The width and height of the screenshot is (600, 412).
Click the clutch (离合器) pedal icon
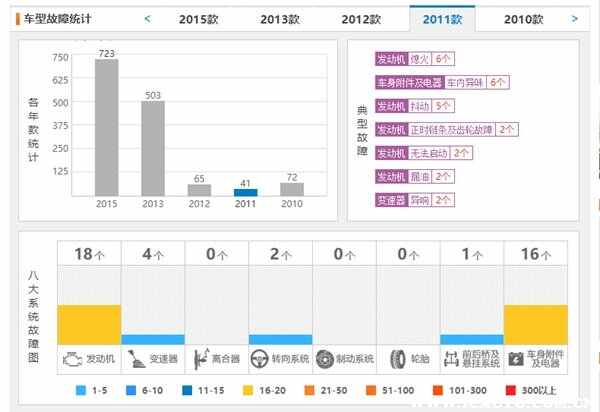[201, 359]
